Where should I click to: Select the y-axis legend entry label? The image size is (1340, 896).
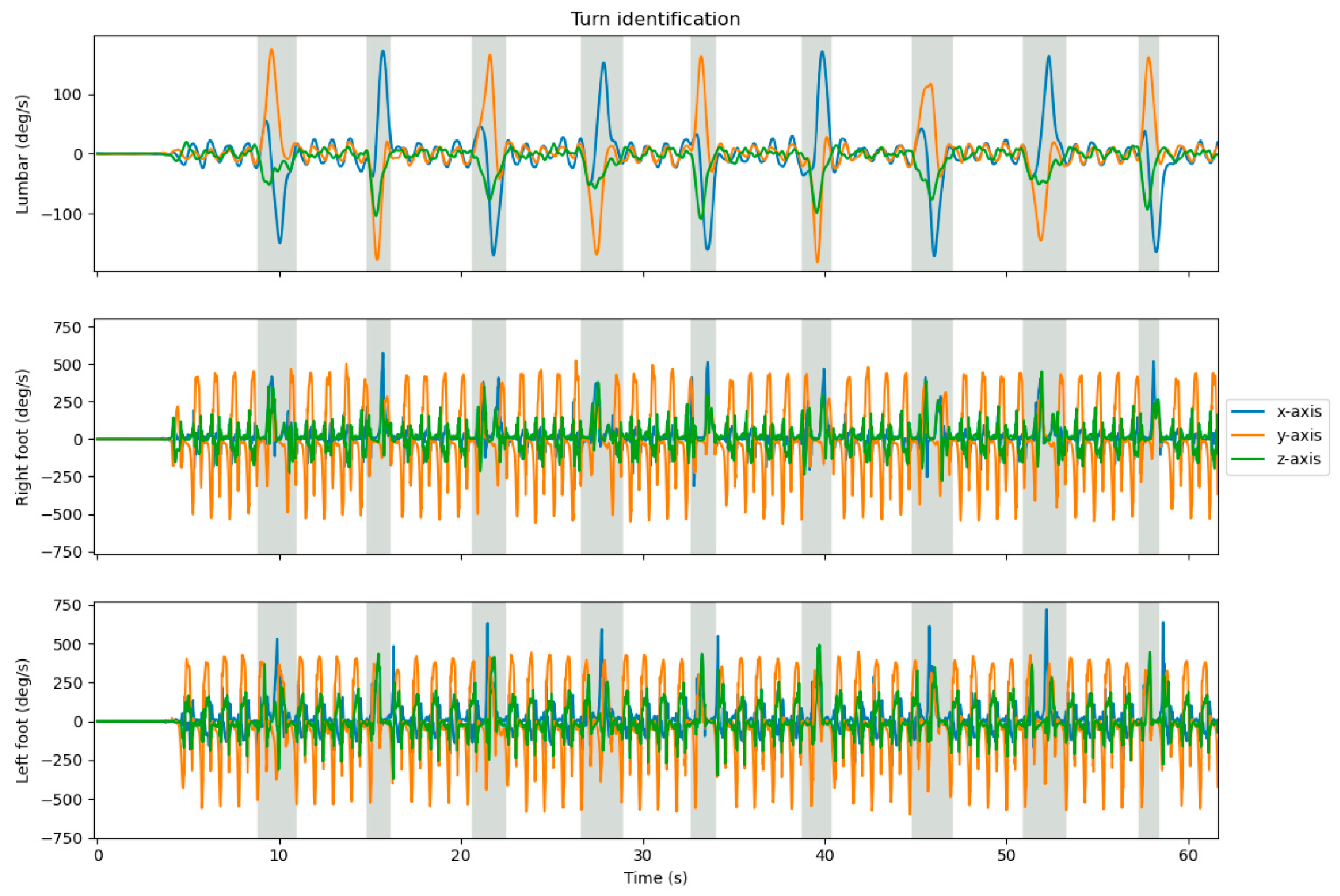click(x=1299, y=435)
